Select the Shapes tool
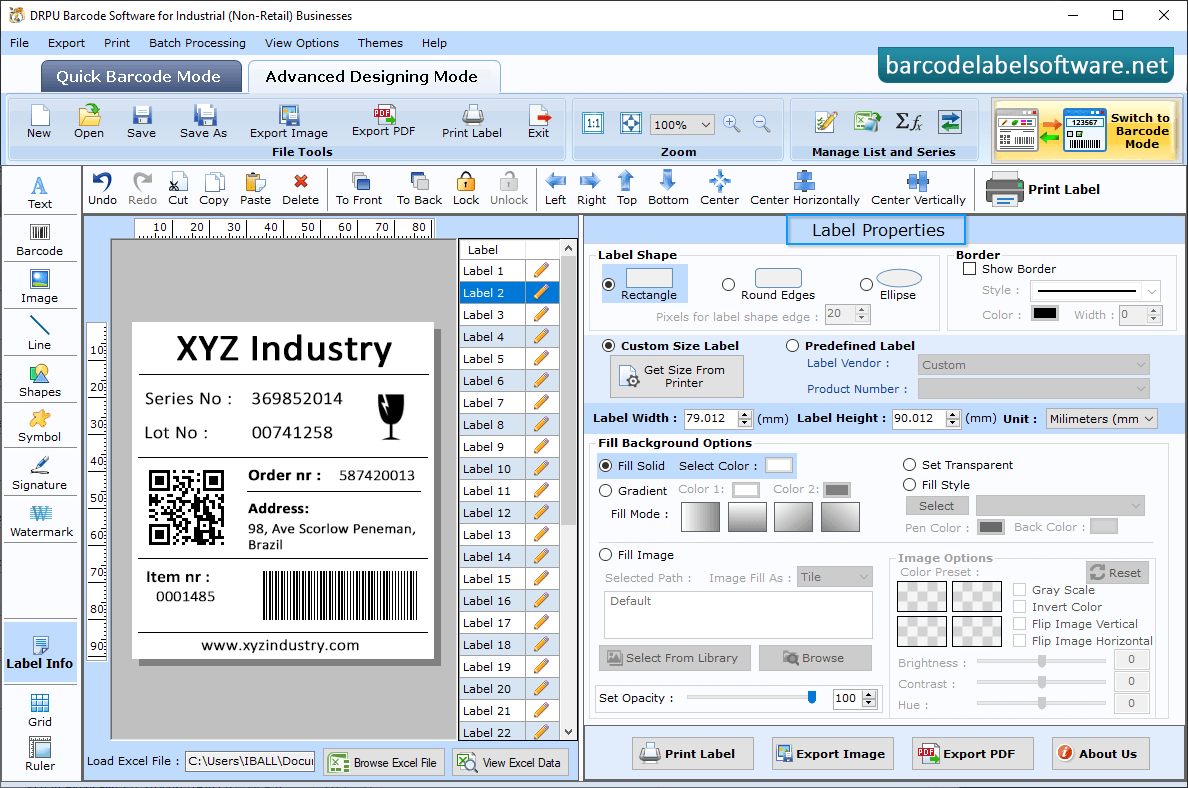1188x788 pixels. tap(39, 381)
